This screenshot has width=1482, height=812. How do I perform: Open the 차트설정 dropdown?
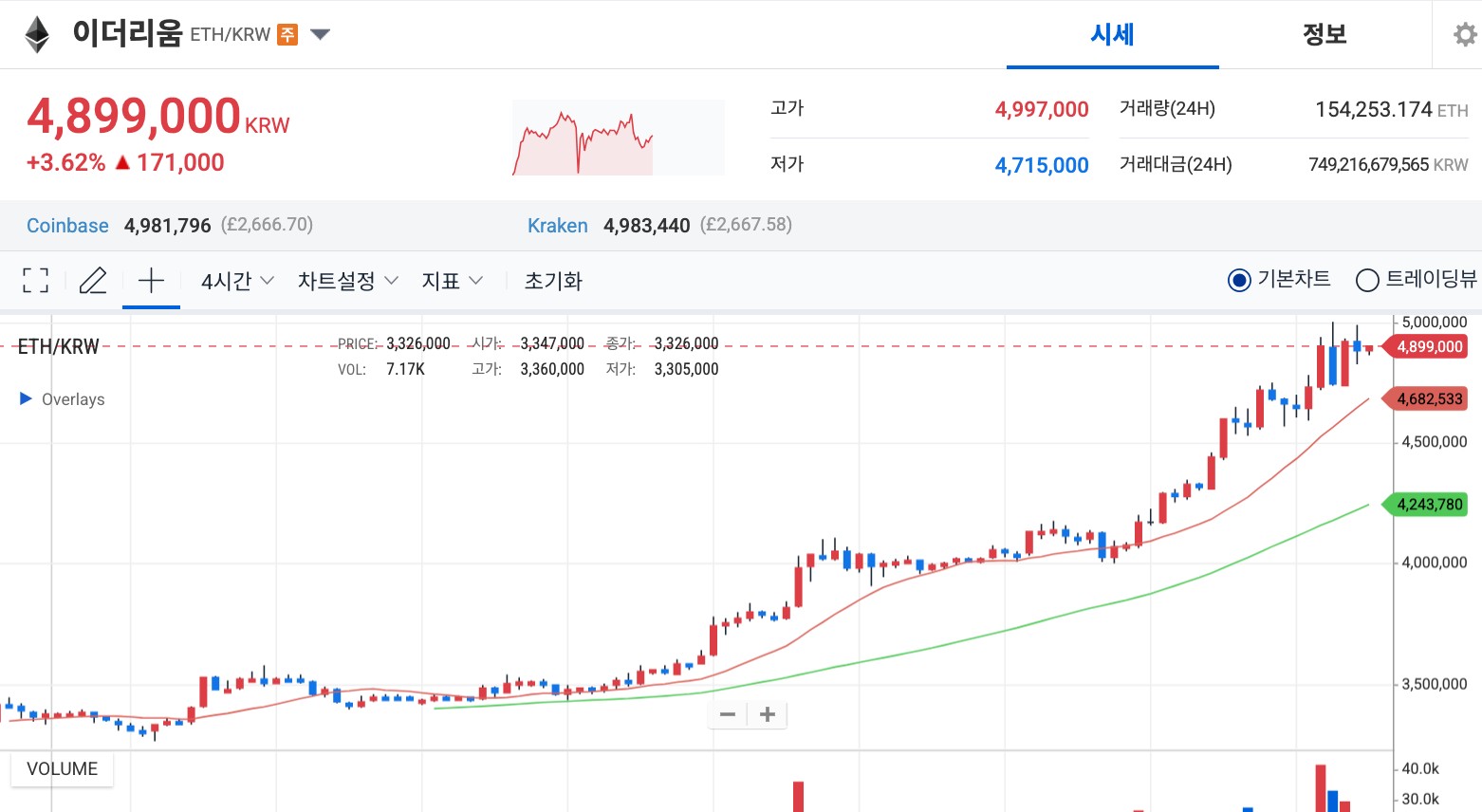click(x=347, y=281)
